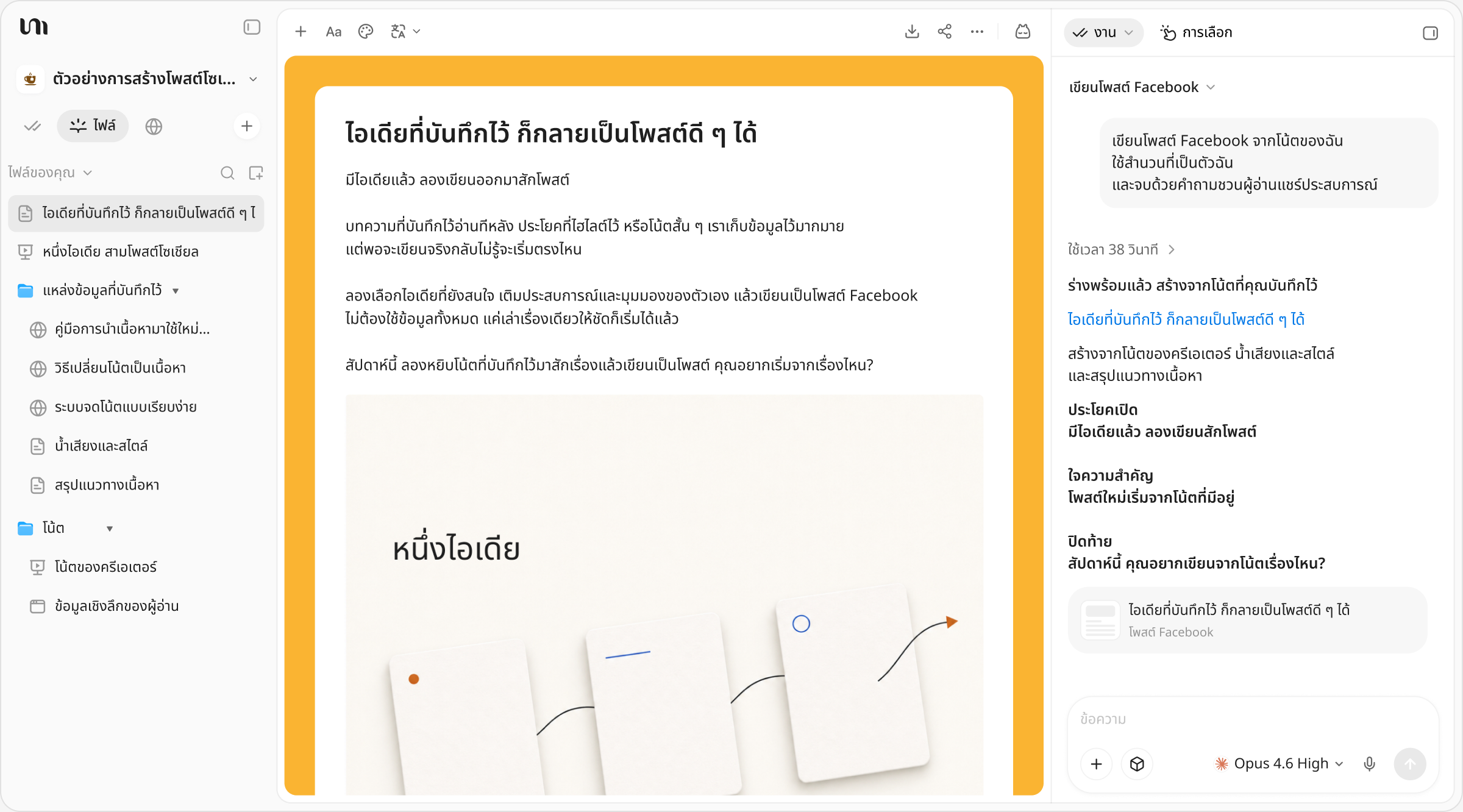Click the ประโยคเปิด heading in chat

click(x=1102, y=410)
